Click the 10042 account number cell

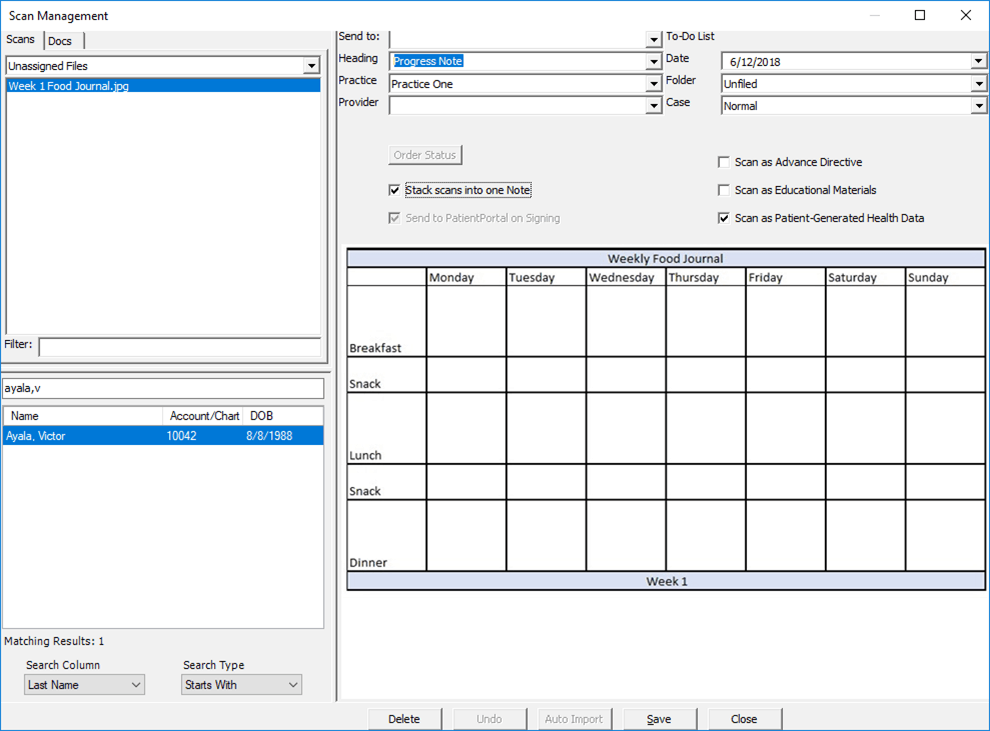(182, 436)
